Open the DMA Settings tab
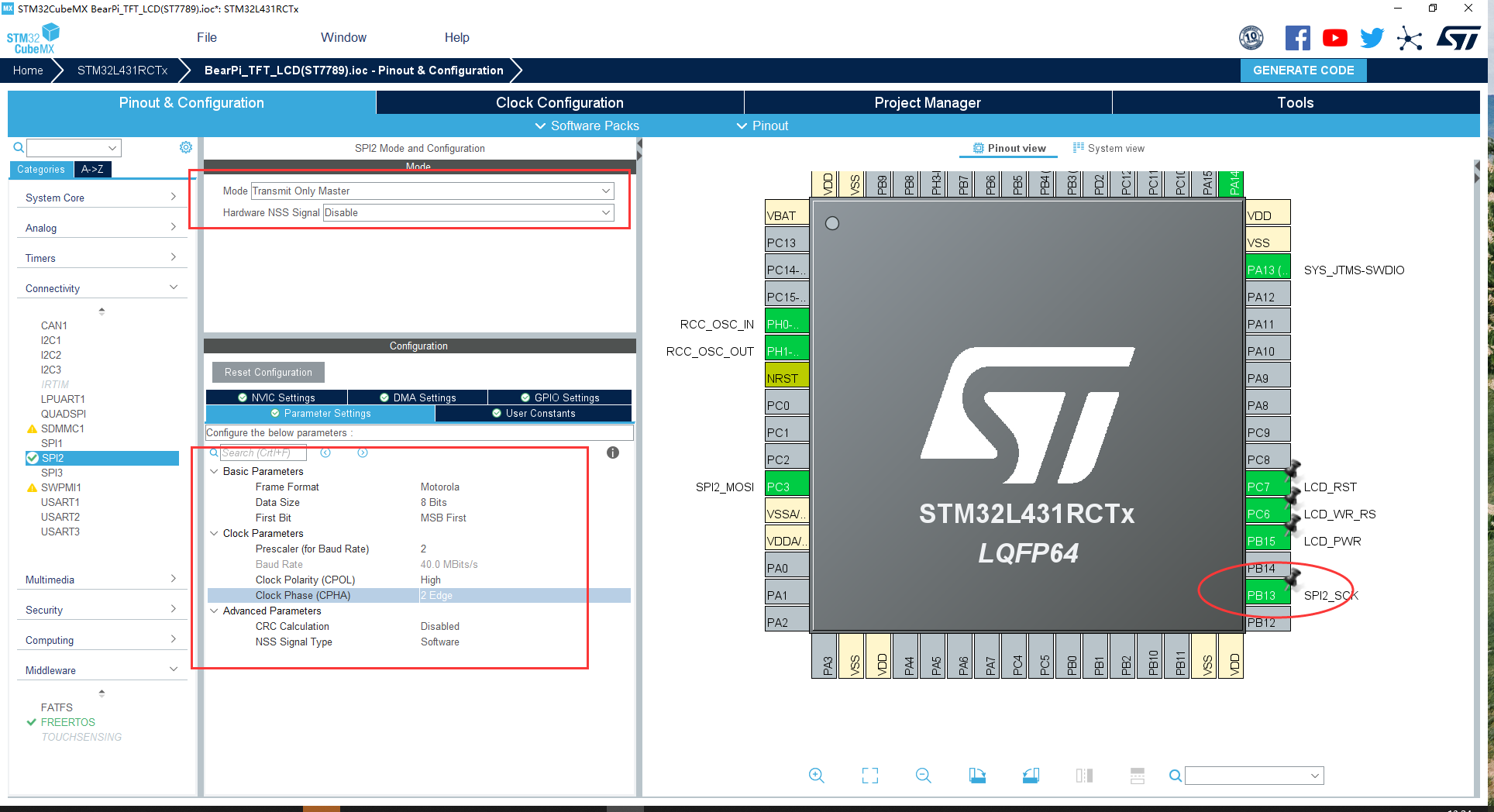 pos(418,397)
